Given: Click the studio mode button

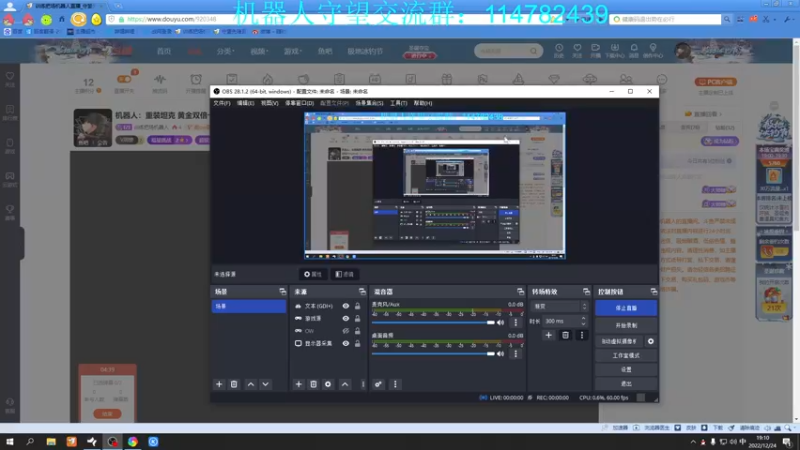Looking at the screenshot, I should pos(626,356).
